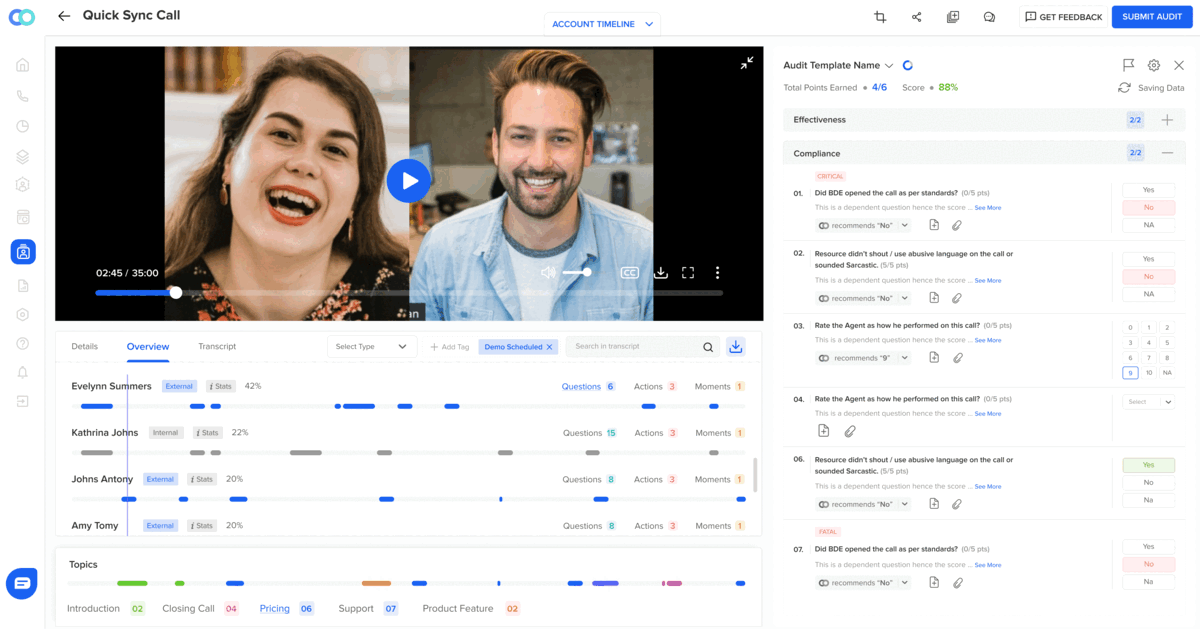Viewport: 1200px width, 629px height.
Task: Switch to the Transcript tab
Action: tap(217, 346)
